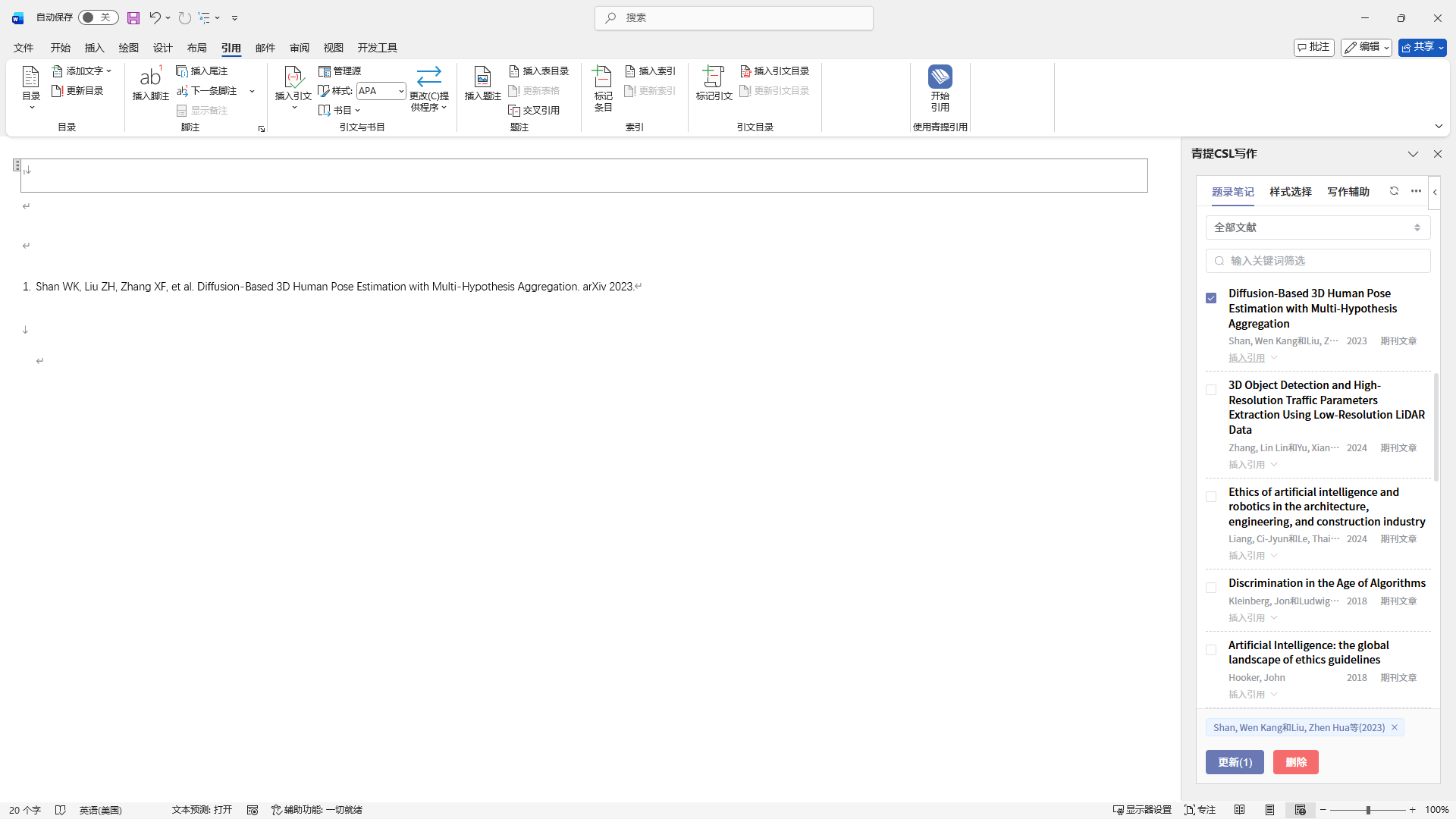Toggle the AutoSave (自动保存) switch
1456x819 pixels.
click(x=98, y=17)
